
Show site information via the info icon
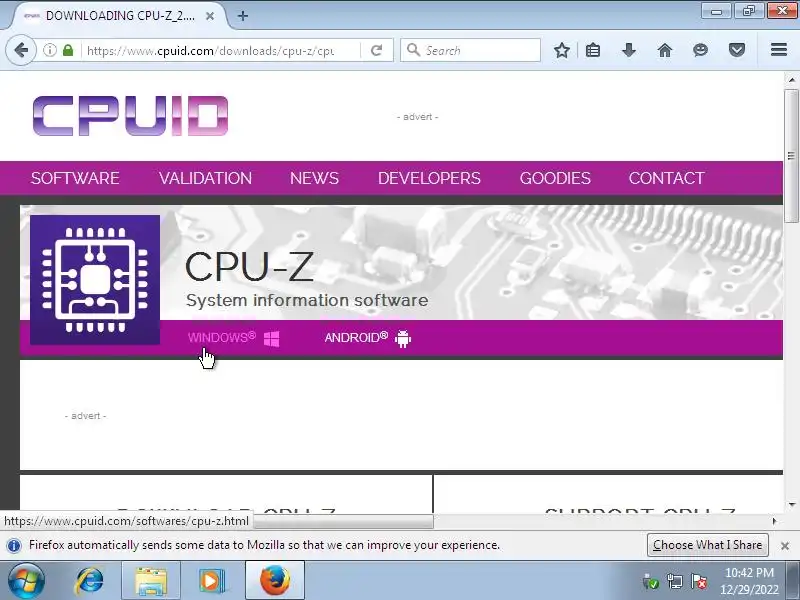click(x=49, y=50)
